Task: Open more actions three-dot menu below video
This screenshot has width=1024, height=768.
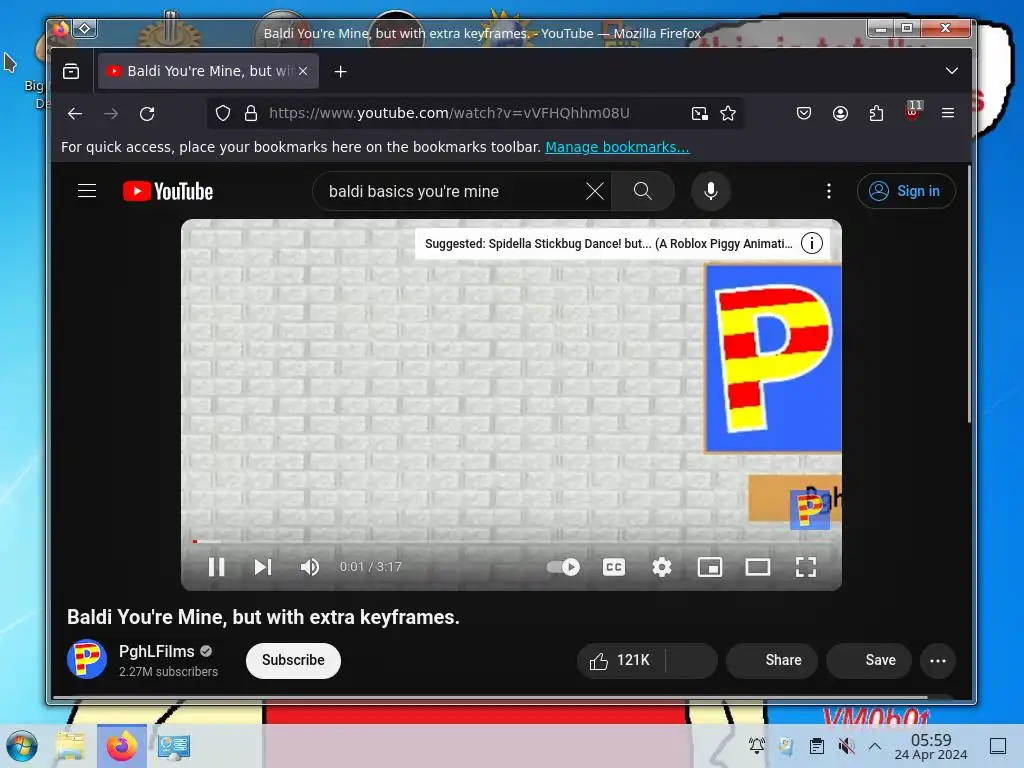Action: click(x=938, y=660)
